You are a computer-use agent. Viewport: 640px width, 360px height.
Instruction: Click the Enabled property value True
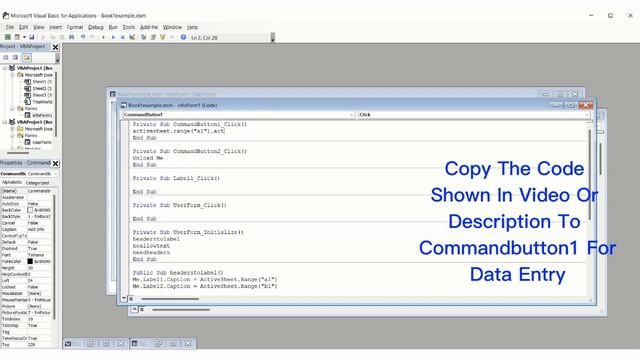(x=39, y=249)
